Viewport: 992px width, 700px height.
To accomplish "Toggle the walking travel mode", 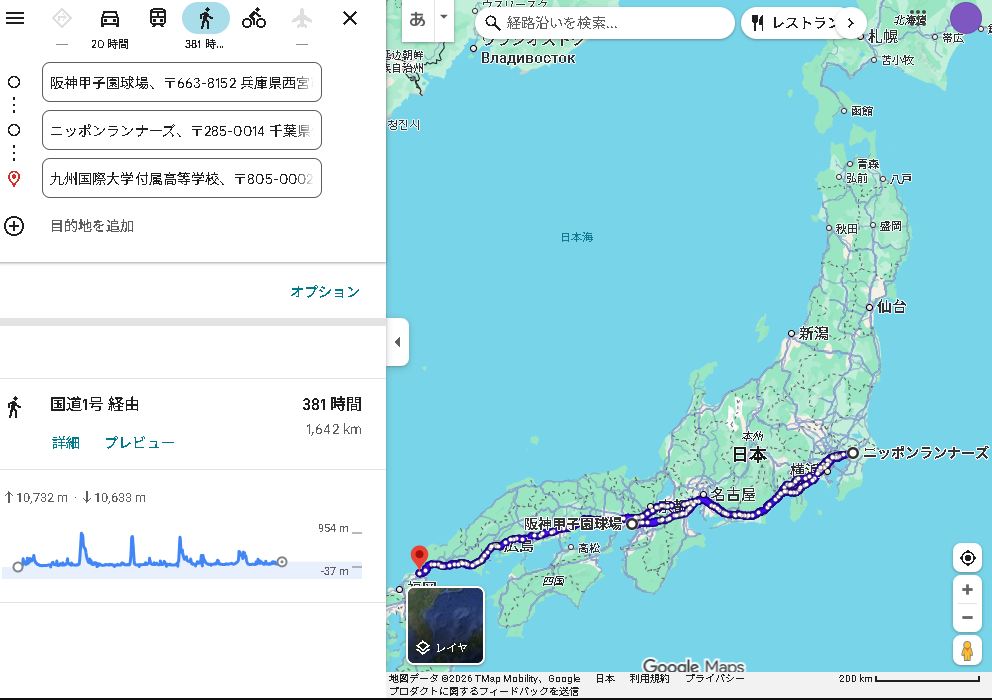I will (205, 18).
